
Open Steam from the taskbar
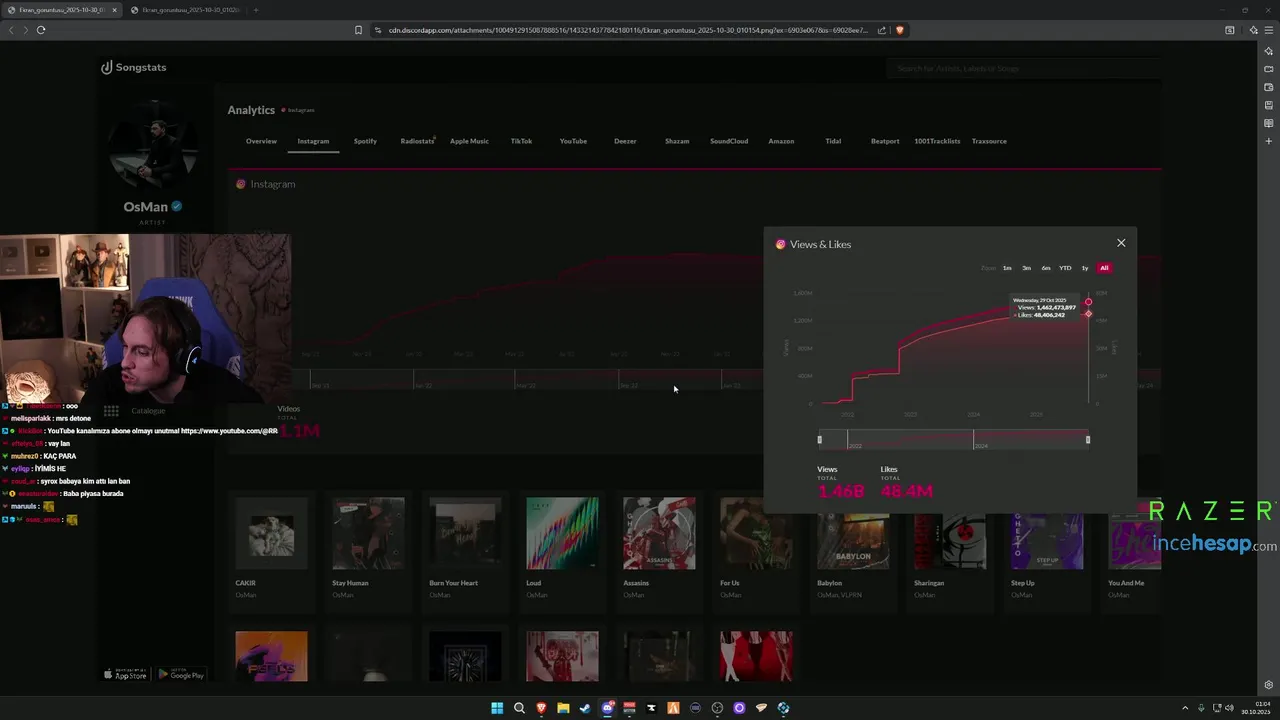pos(585,708)
